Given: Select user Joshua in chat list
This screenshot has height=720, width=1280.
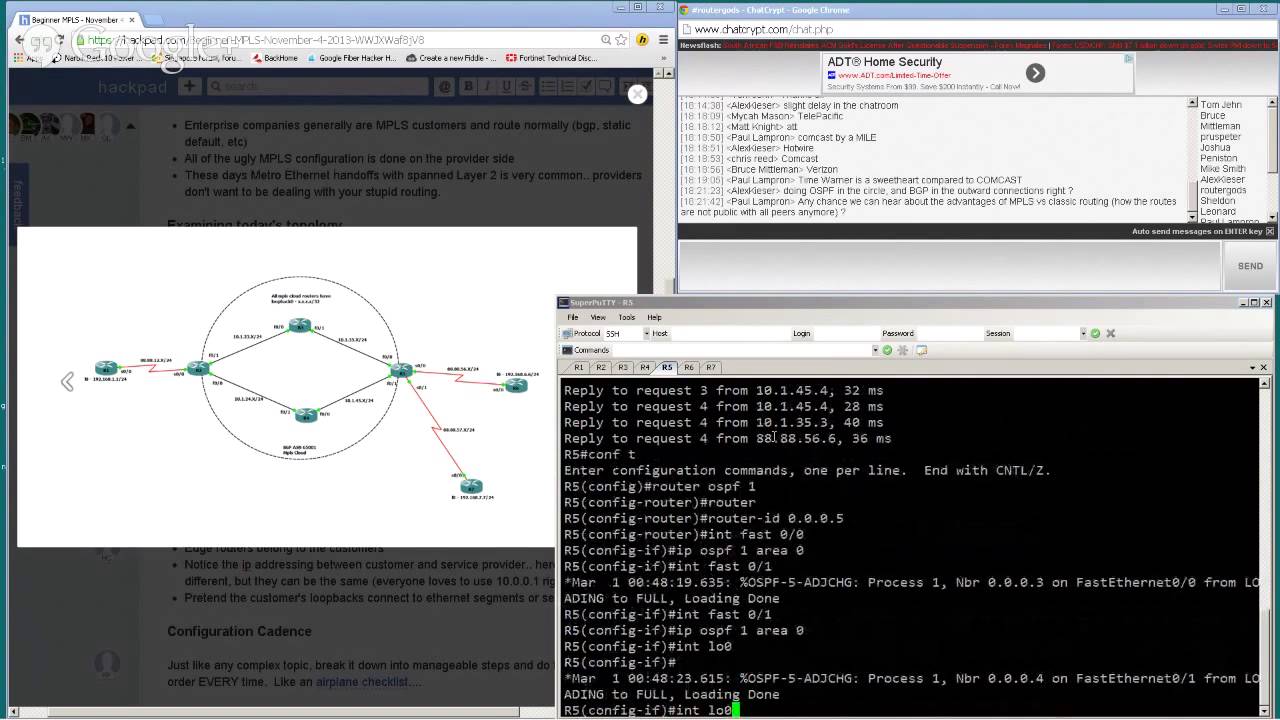Looking at the screenshot, I should coord(1215,147).
